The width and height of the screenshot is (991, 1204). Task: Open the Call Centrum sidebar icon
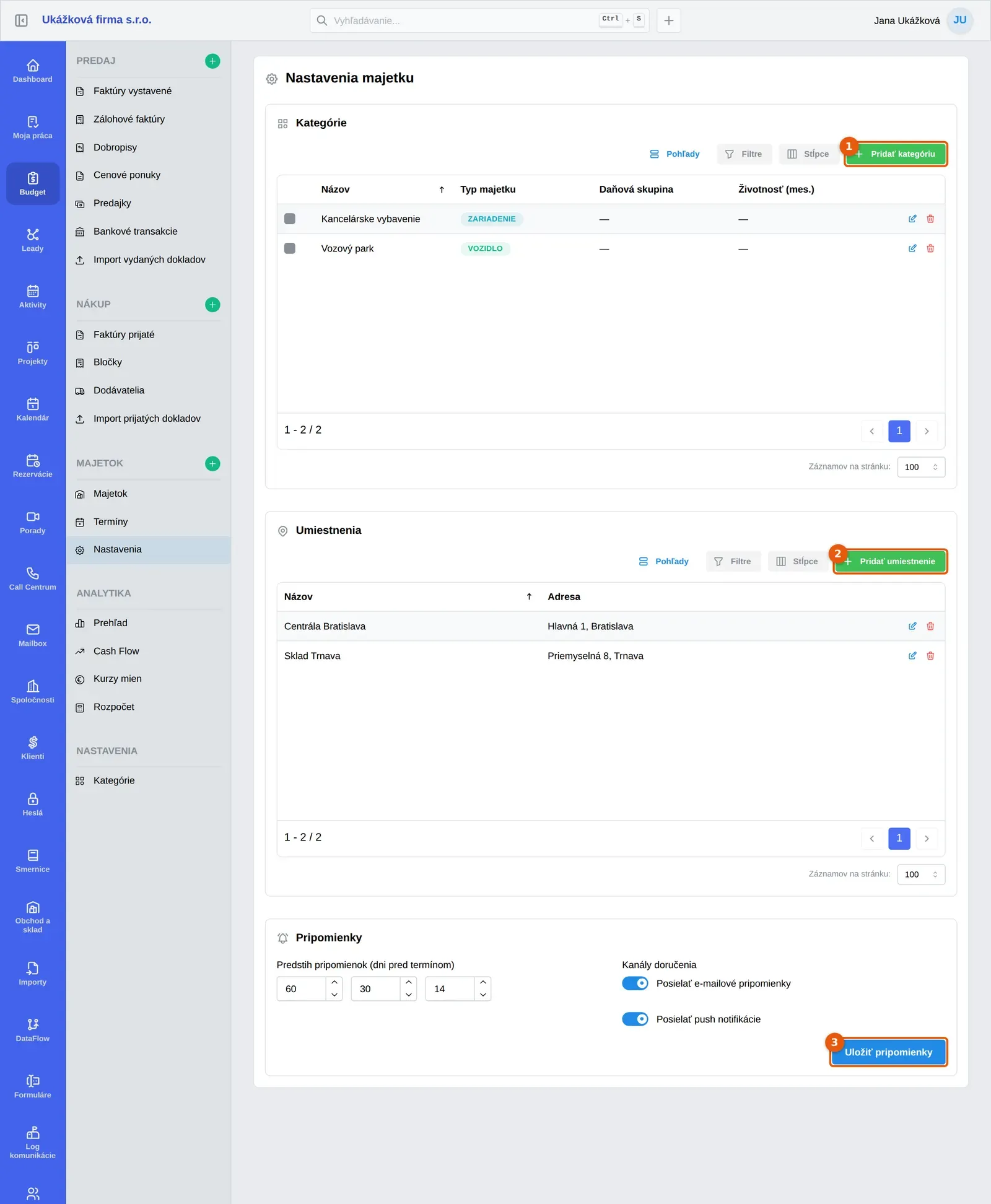point(33,578)
